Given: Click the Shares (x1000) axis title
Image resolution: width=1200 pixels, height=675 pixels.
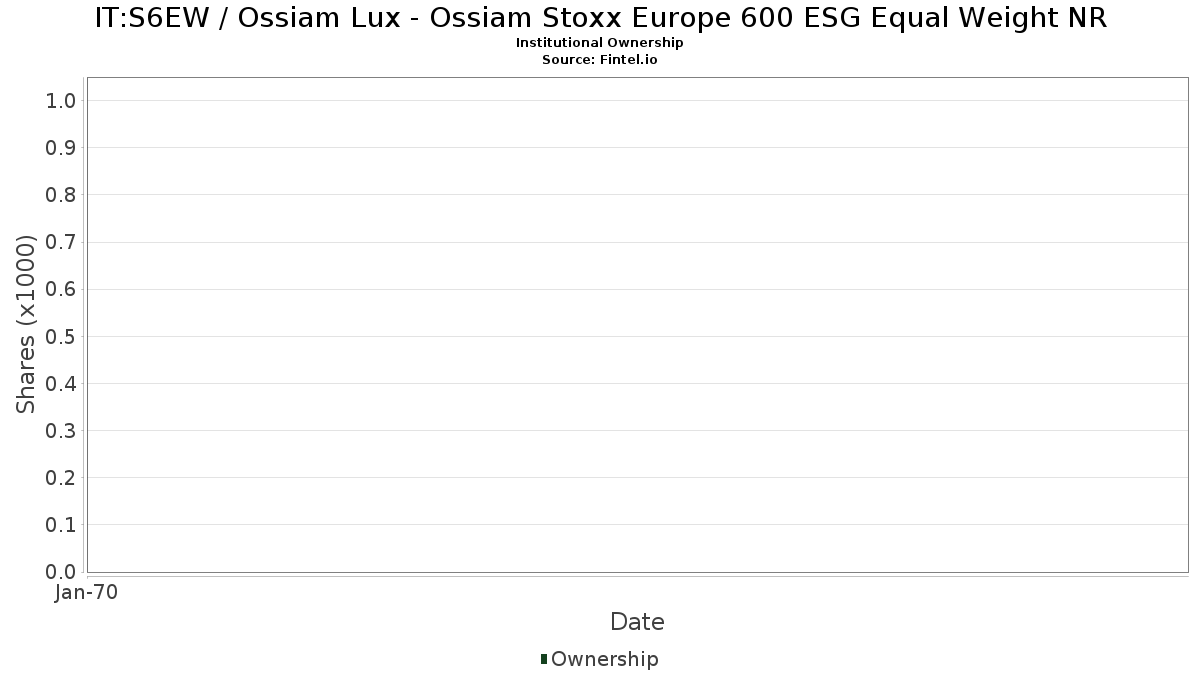Looking at the screenshot, I should coord(26,324).
